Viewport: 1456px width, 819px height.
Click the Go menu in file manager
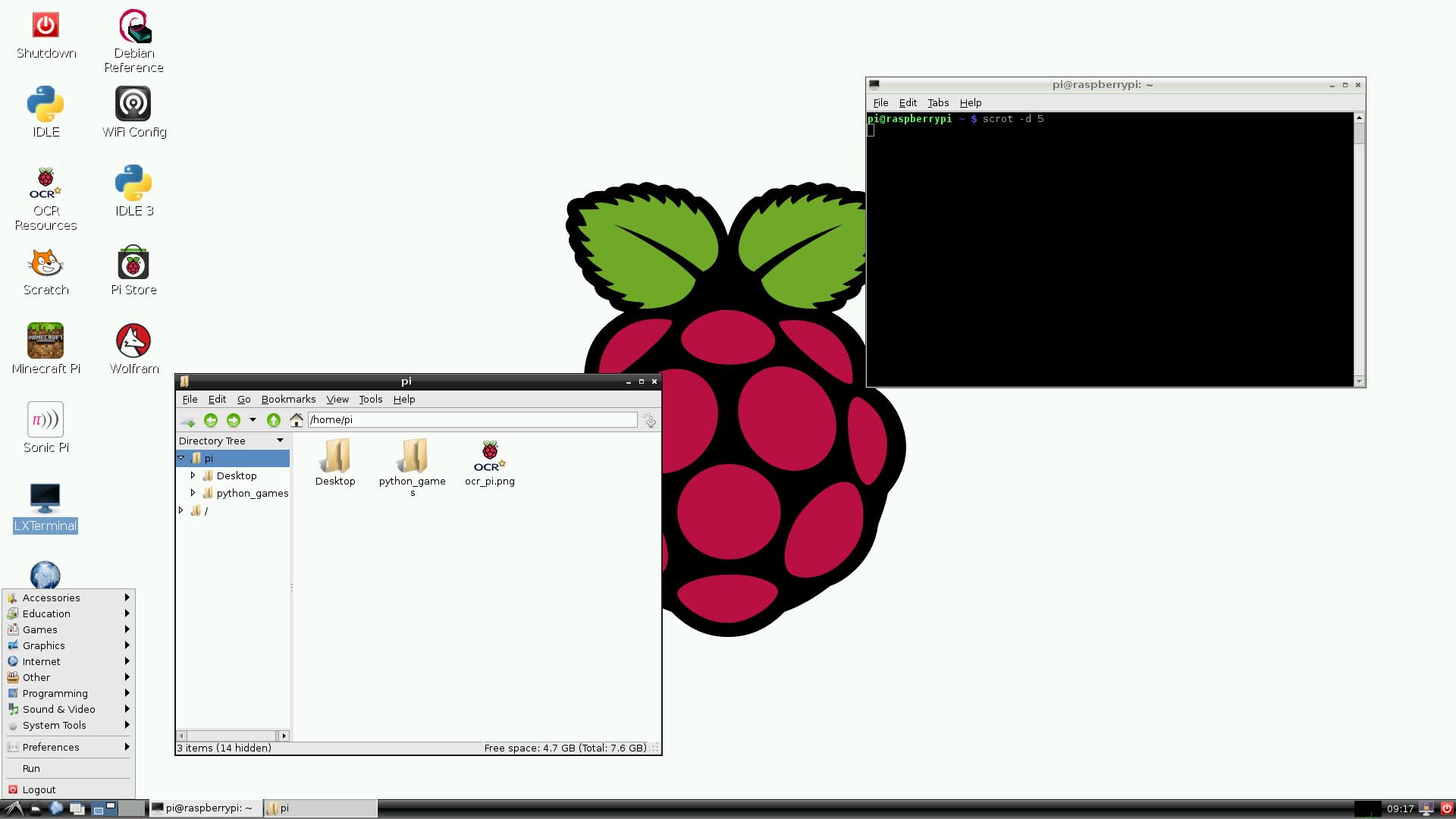[243, 399]
